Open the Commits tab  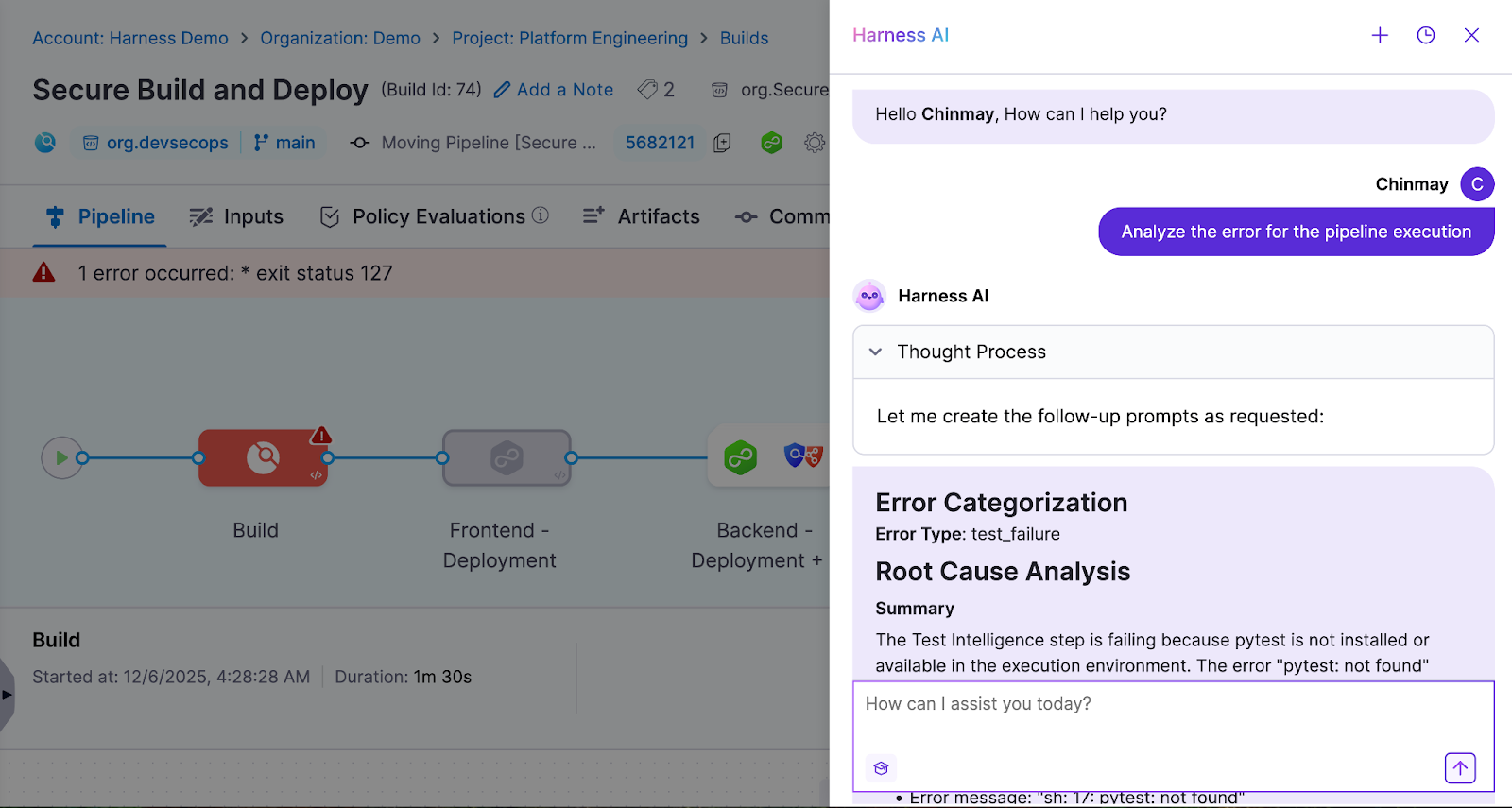click(x=782, y=216)
